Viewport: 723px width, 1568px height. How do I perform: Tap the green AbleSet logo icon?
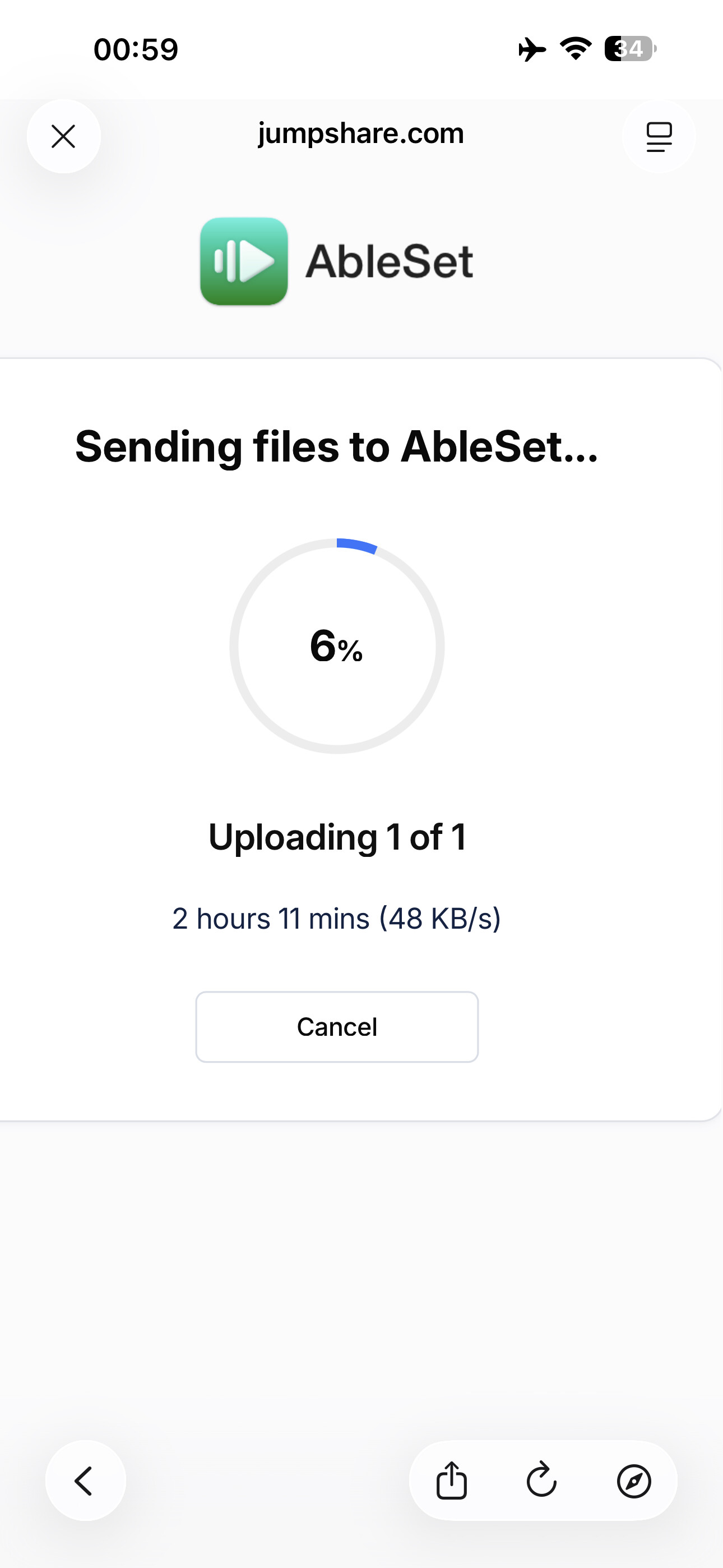[x=244, y=261]
